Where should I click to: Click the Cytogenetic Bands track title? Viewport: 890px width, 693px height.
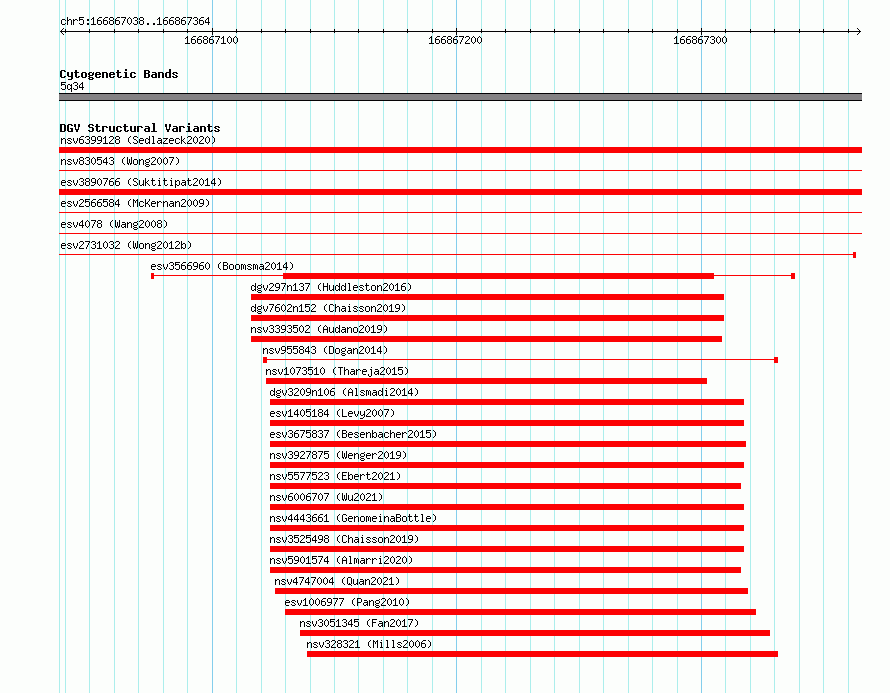(119, 74)
